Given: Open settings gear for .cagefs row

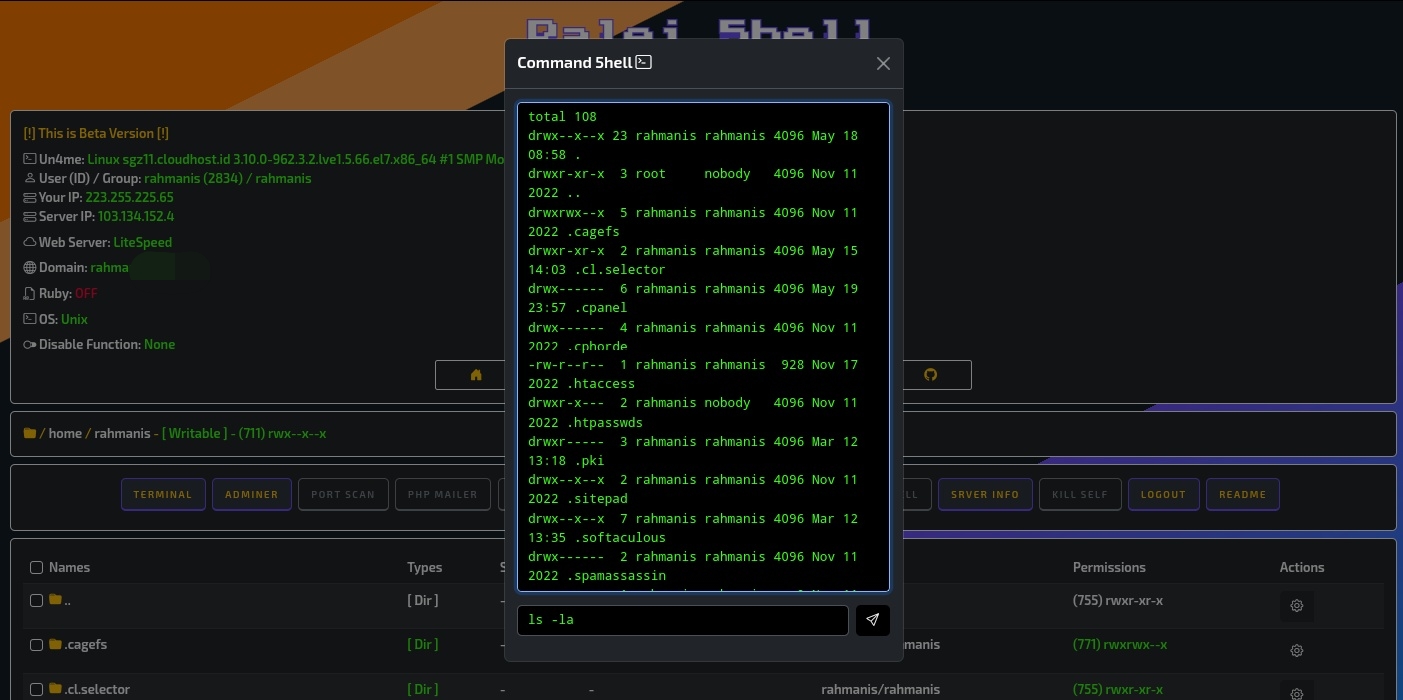Looking at the screenshot, I should coord(1297,650).
